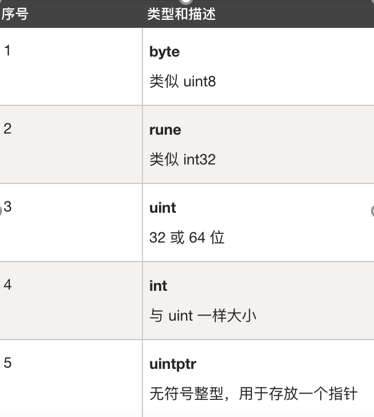374x417 pixels.
Task: Click the 类型和描述 column header
Action: 181,14
